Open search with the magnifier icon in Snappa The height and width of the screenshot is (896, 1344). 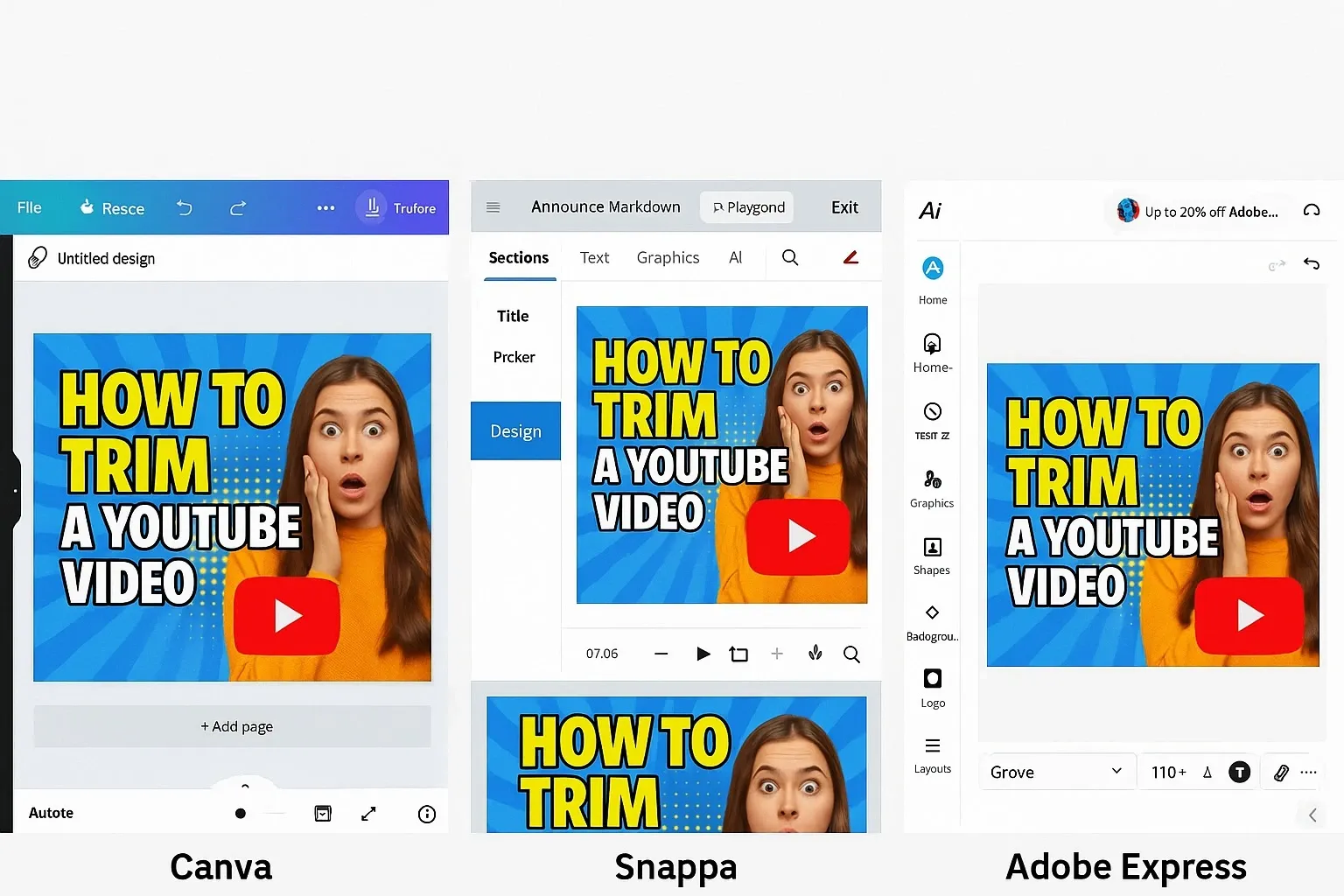[x=851, y=654]
